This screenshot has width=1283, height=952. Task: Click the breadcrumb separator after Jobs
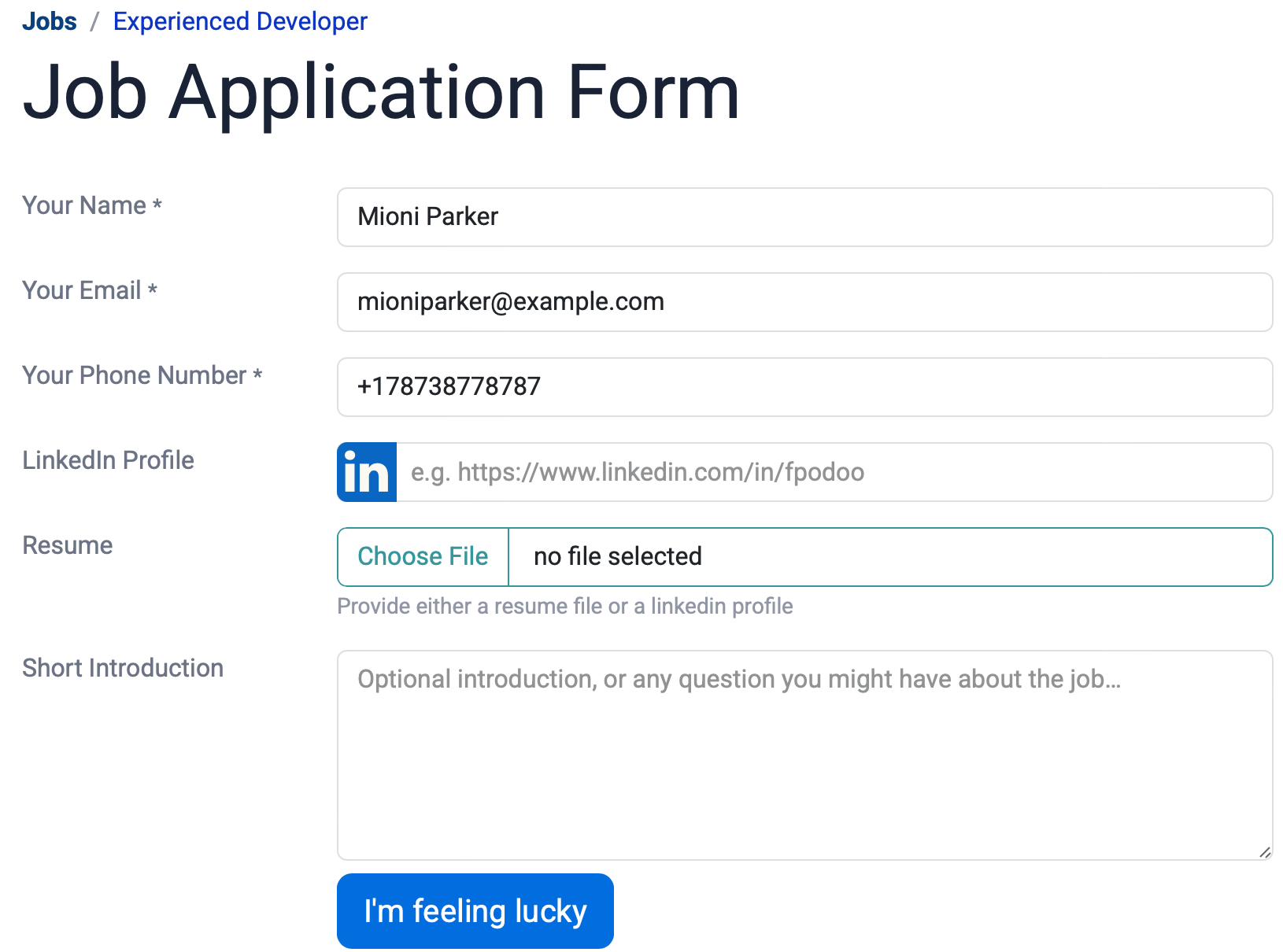(94, 20)
